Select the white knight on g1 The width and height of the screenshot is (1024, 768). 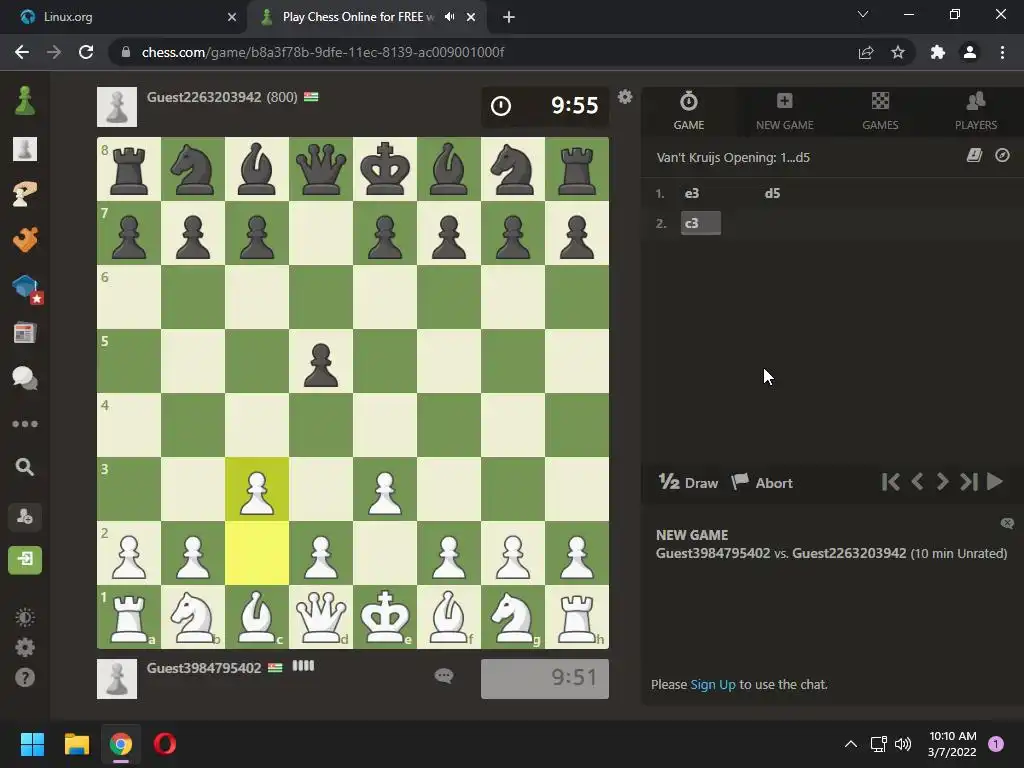tap(513, 617)
